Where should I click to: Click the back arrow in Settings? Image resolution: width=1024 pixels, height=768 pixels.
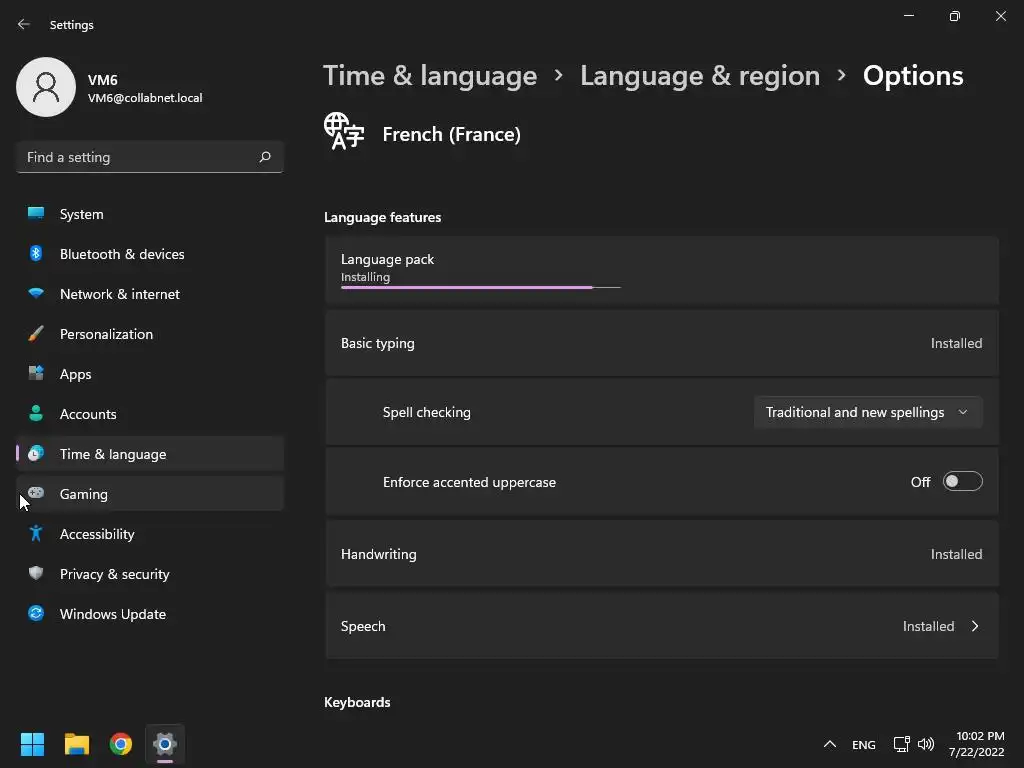(x=24, y=24)
